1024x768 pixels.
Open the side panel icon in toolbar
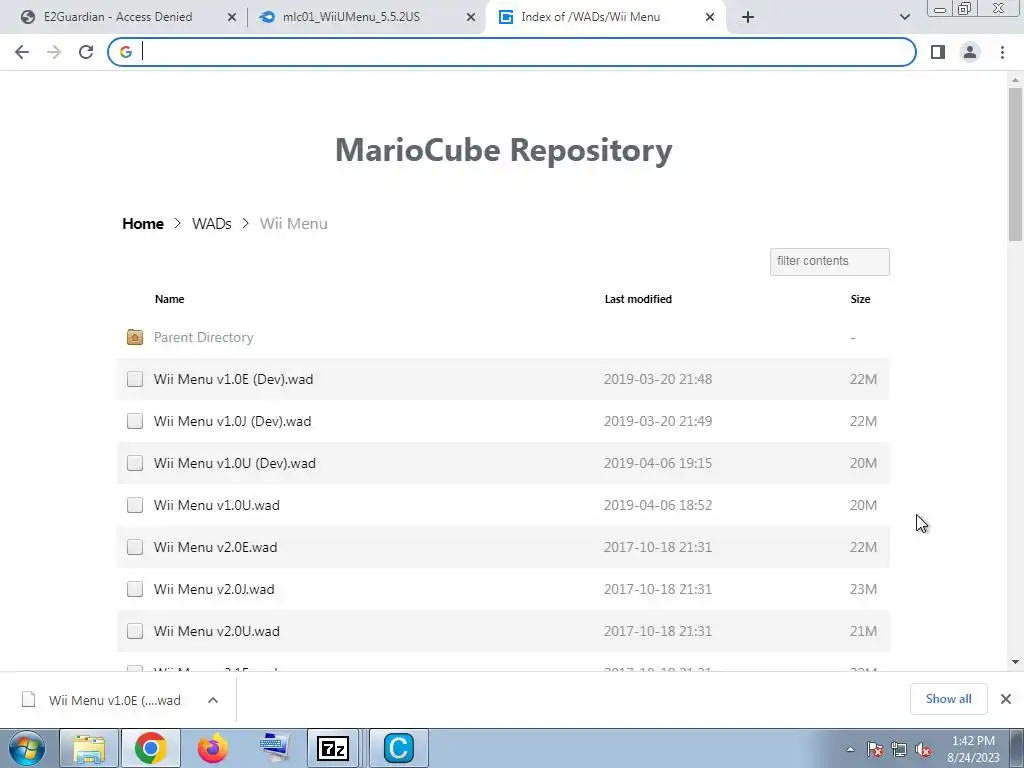938,52
